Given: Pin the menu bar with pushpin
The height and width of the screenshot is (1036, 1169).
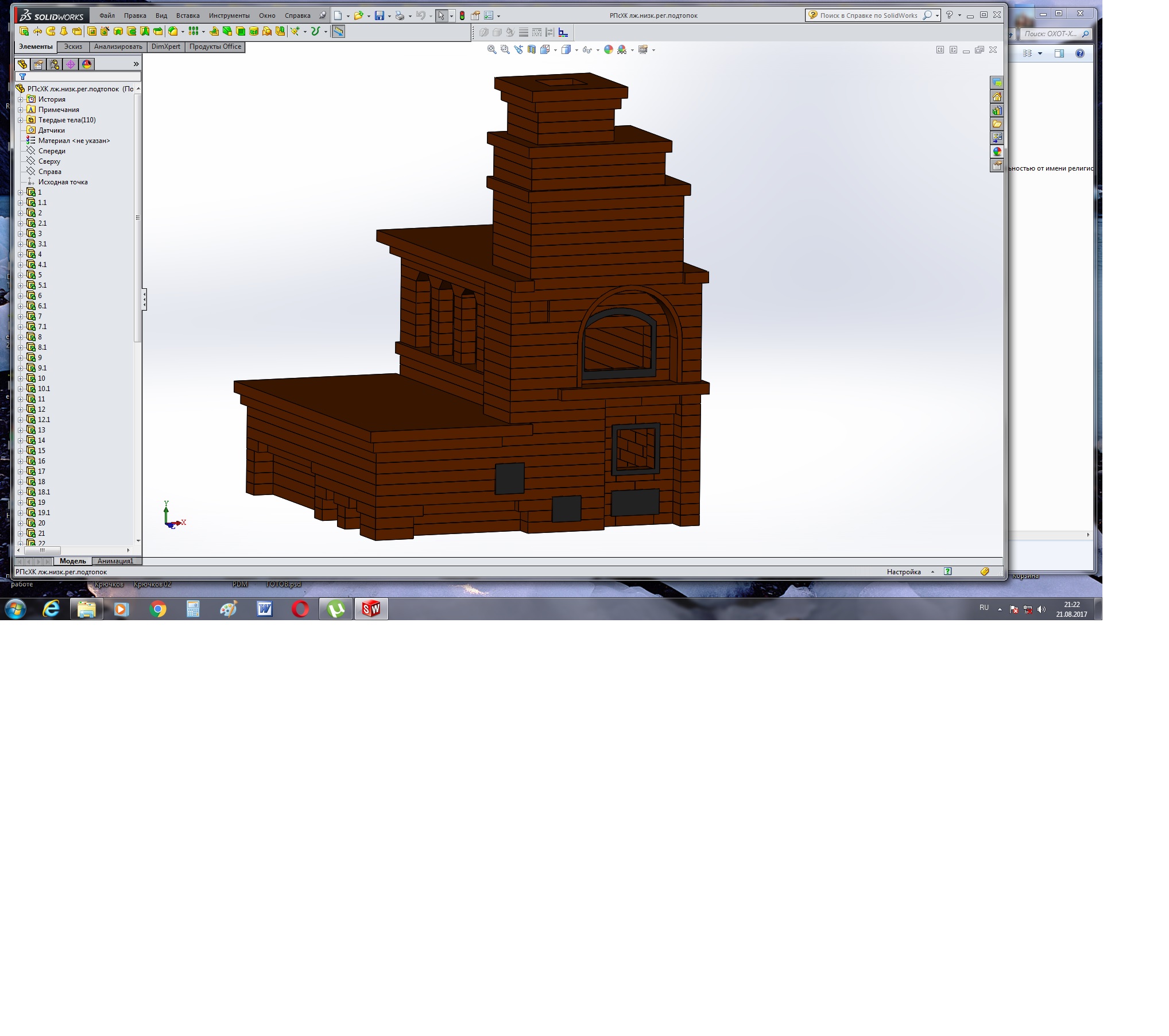Looking at the screenshot, I should click(323, 16).
